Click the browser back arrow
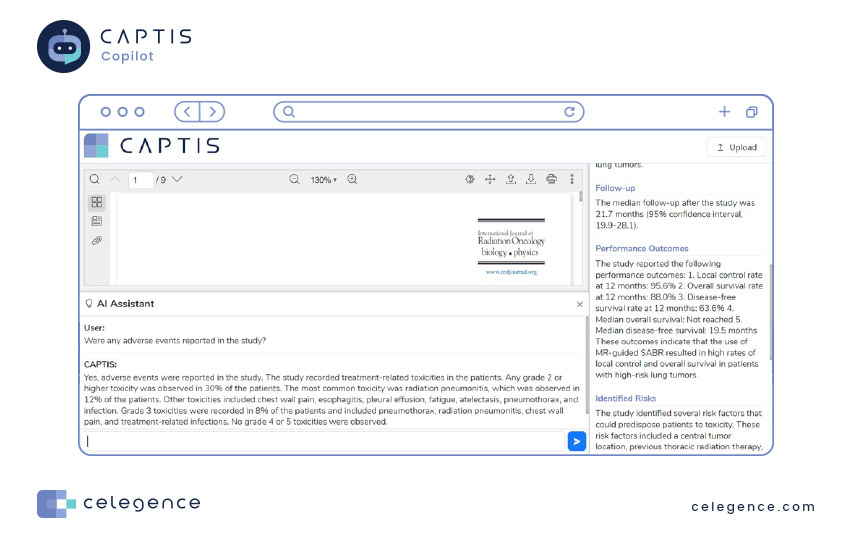The width and height of the screenshot is (845, 541). click(x=187, y=112)
